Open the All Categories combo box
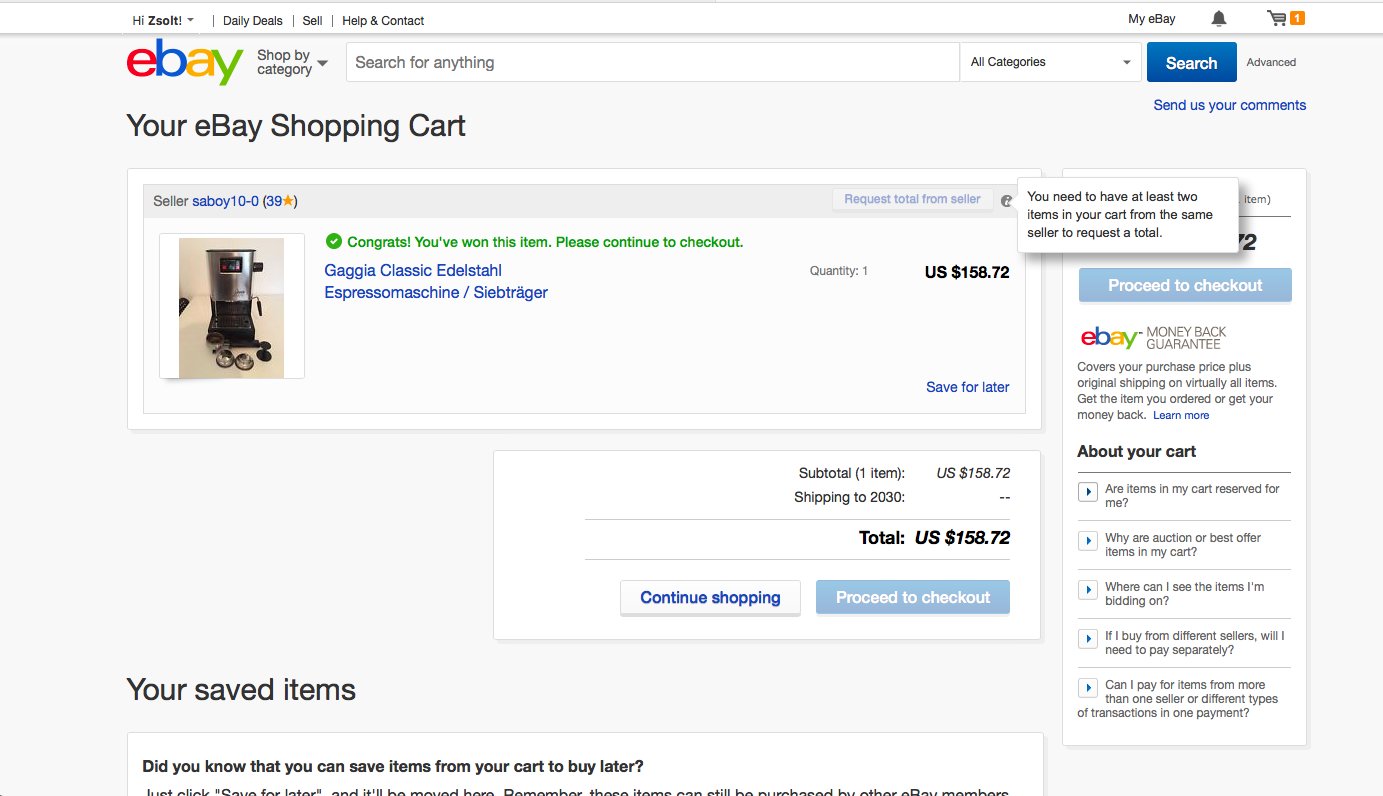This screenshot has height=796, width=1383. coord(1050,62)
